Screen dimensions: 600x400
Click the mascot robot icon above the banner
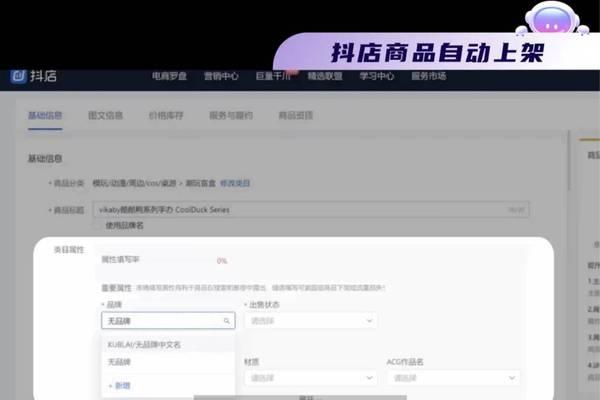pos(552,18)
